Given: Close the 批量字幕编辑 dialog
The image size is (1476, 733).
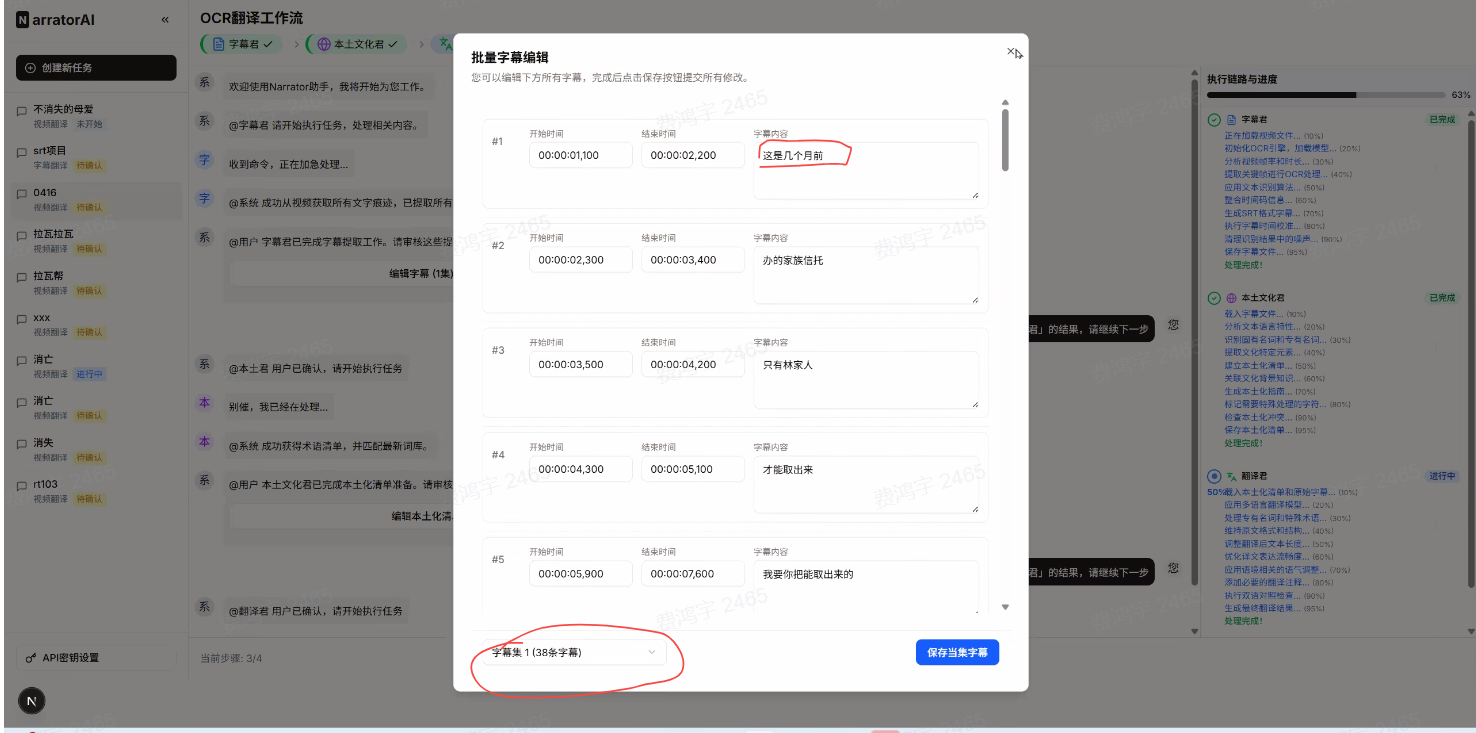Looking at the screenshot, I should pos(1011,51).
